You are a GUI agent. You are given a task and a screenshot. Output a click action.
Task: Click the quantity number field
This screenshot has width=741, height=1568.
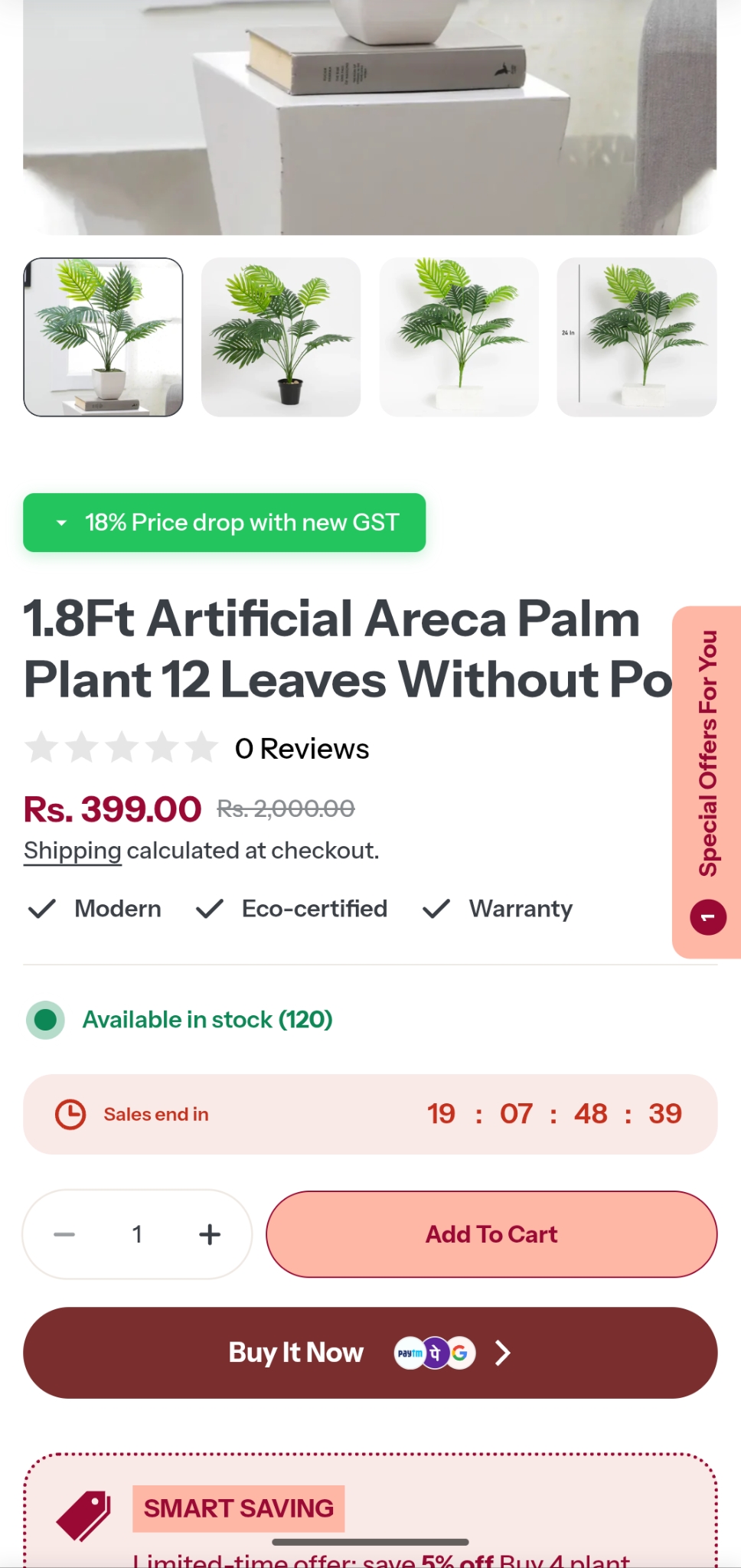(x=137, y=1234)
